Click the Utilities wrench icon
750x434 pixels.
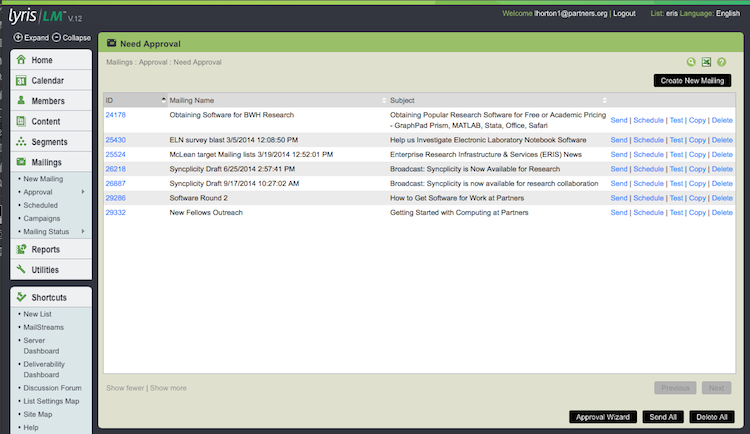click(21, 269)
